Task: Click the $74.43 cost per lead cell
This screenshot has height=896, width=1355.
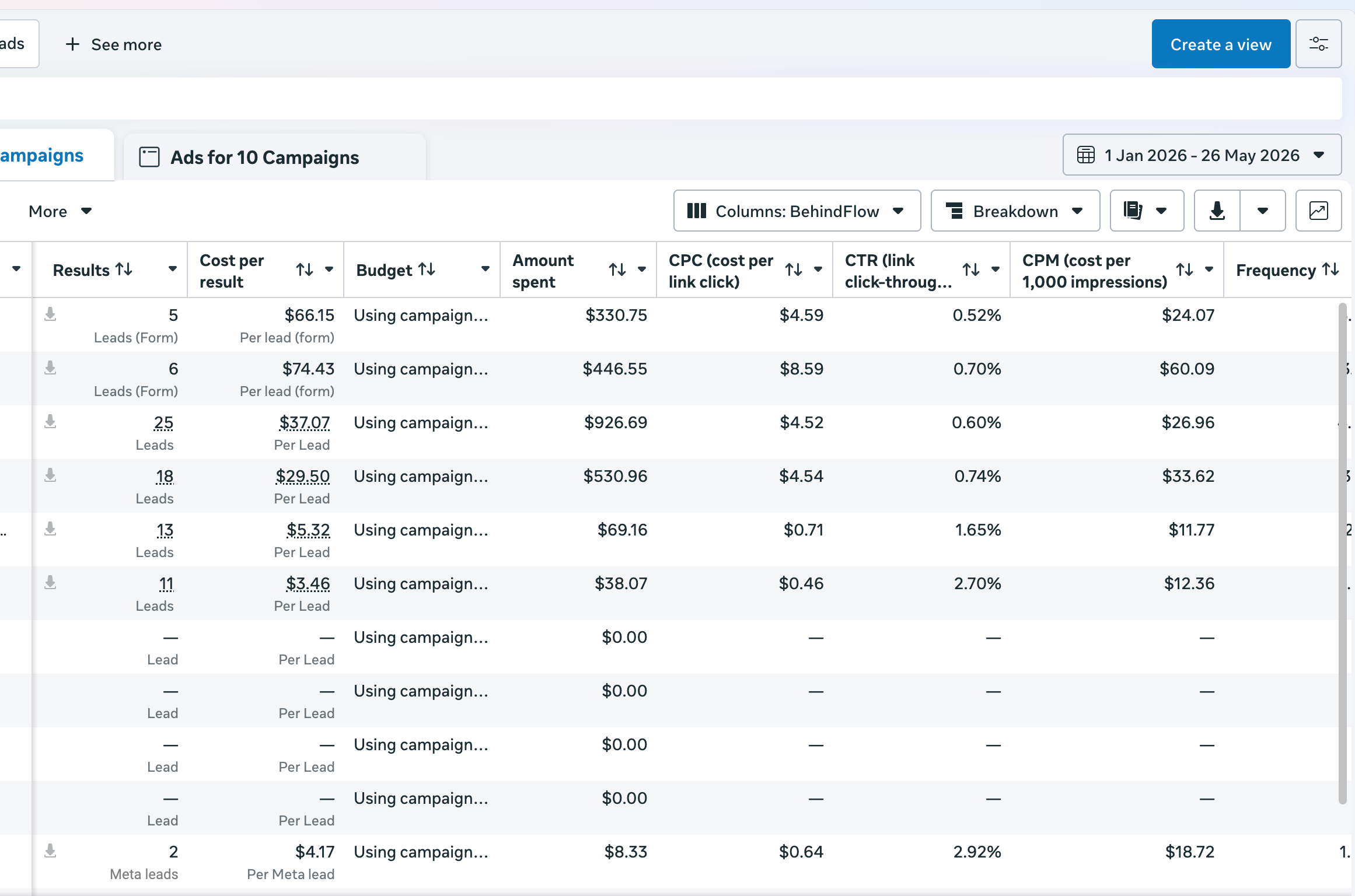Action: coord(308,369)
